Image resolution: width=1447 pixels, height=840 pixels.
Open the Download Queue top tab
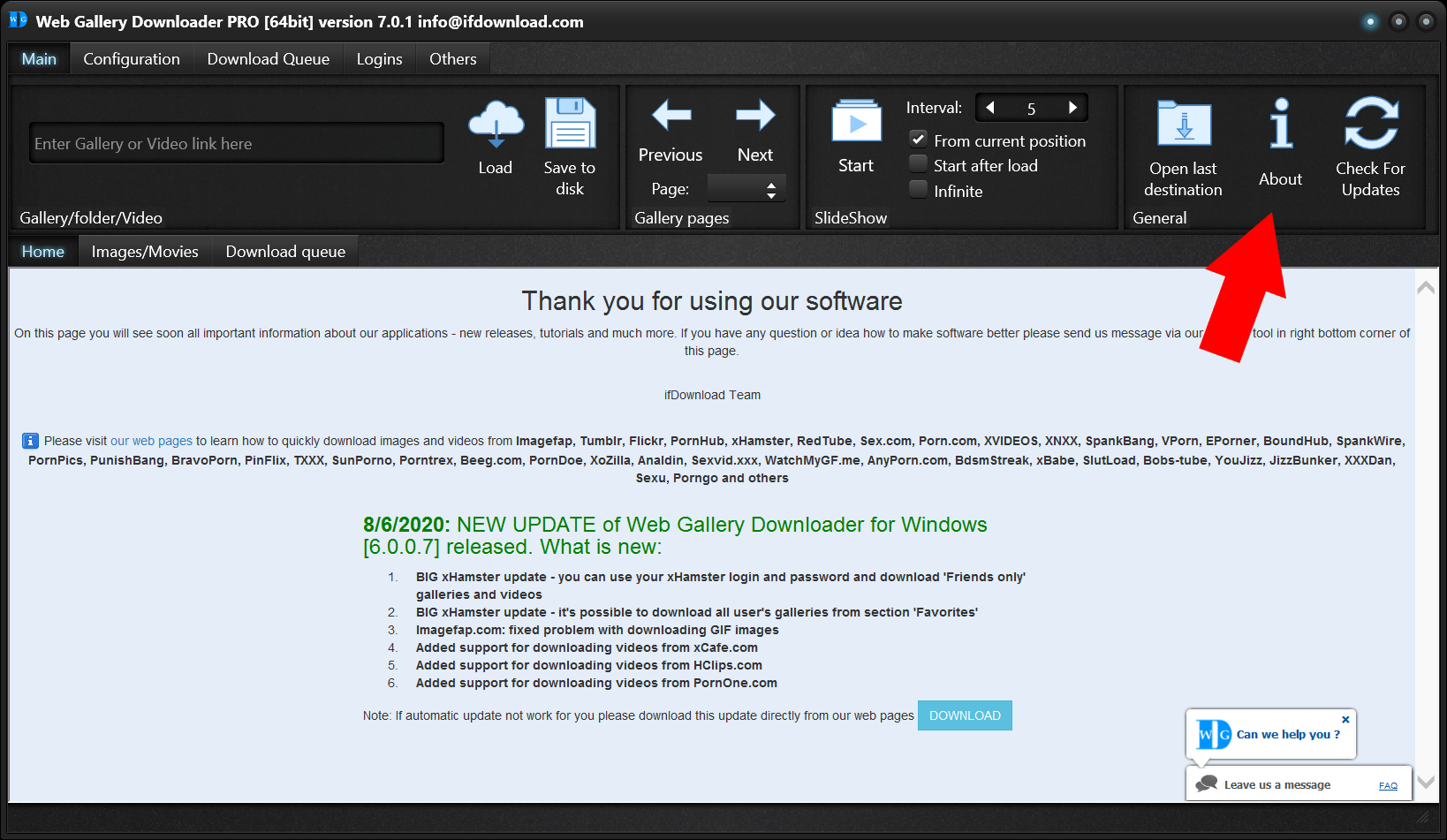[x=269, y=59]
